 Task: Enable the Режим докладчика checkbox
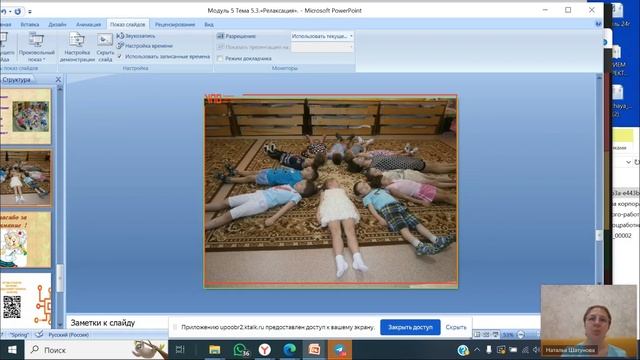click(x=220, y=59)
